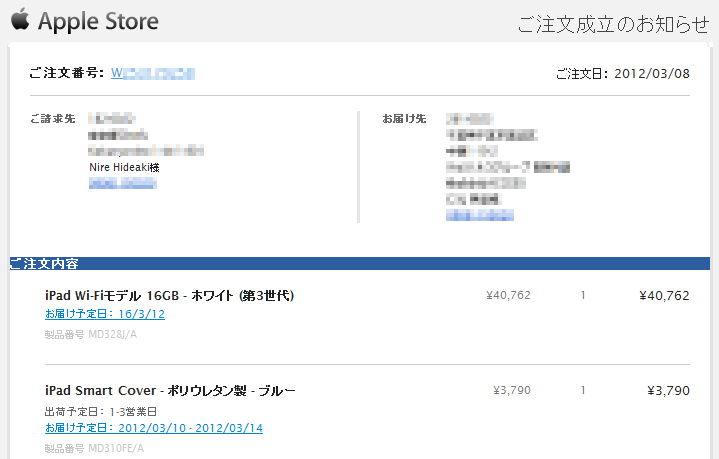Click the bold iPad total ¥40,762

(x=664, y=296)
